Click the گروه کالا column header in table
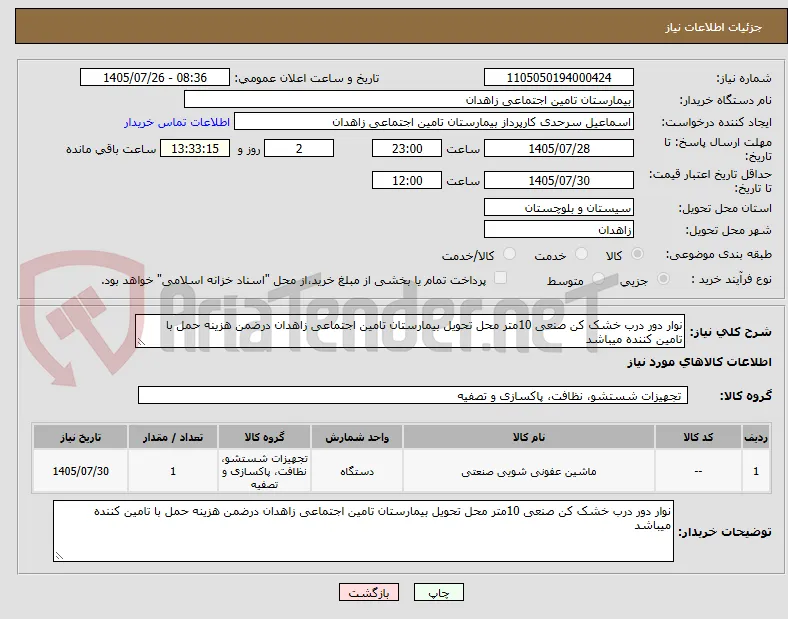The width and height of the screenshot is (788, 619). [x=264, y=437]
